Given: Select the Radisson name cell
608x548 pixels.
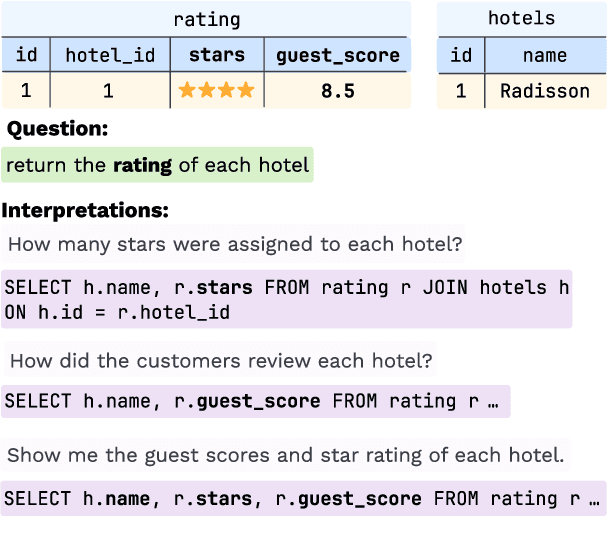Looking at the screenshot, I should 545,92.
